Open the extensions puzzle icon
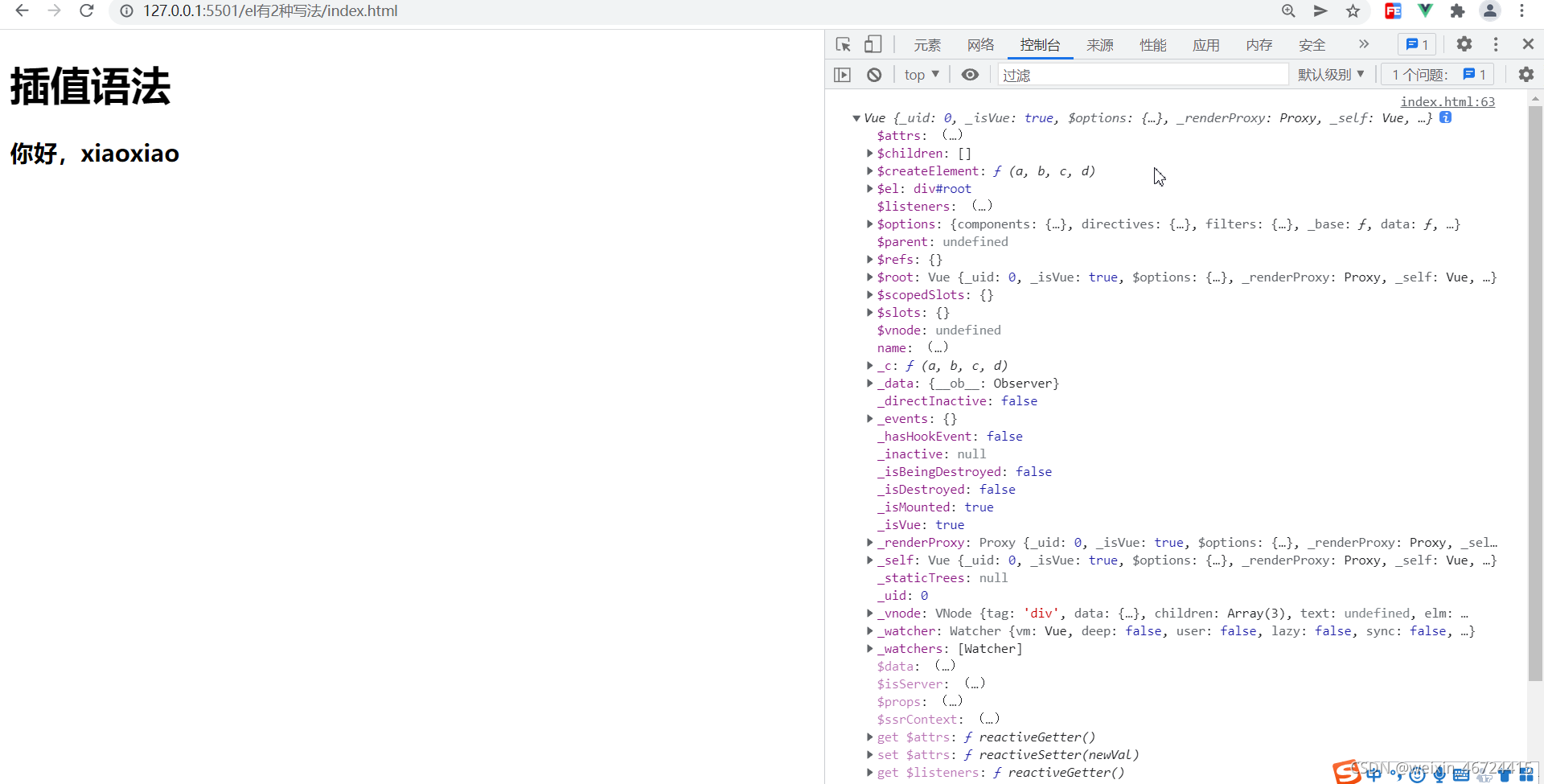1544x784 pixels. [x=1457, y=10]
